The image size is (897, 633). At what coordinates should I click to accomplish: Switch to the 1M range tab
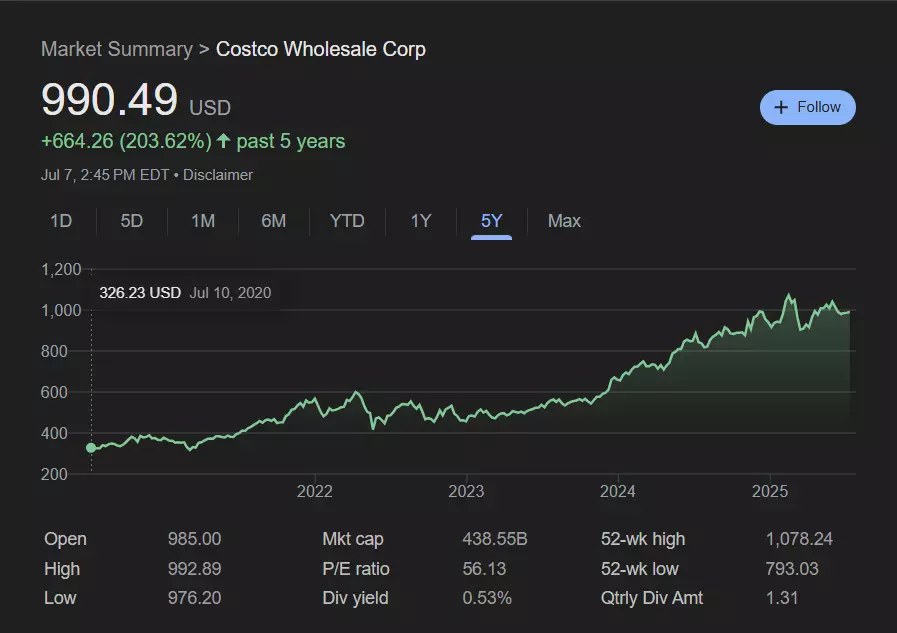[x=203, y=221]
